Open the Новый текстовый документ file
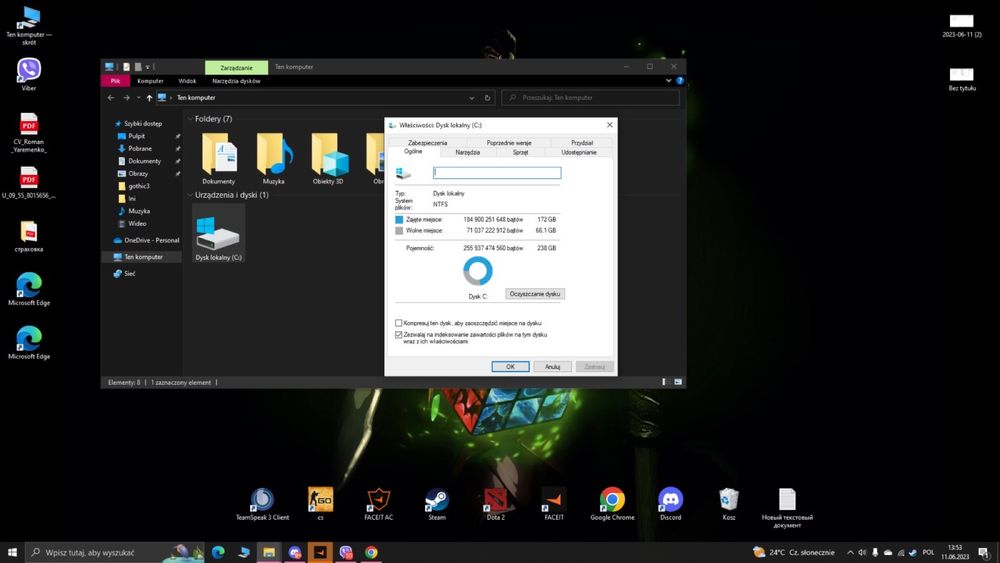The image size is (1000, 563). 787,508
